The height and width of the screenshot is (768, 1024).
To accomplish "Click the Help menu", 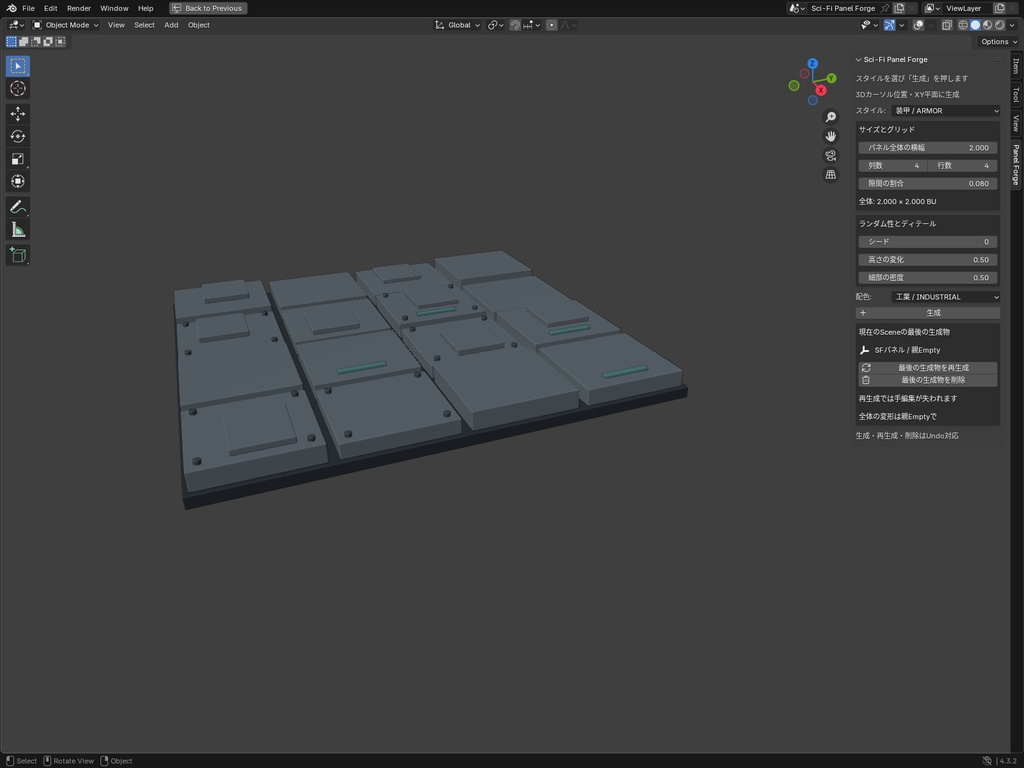I will click(146, 8).
